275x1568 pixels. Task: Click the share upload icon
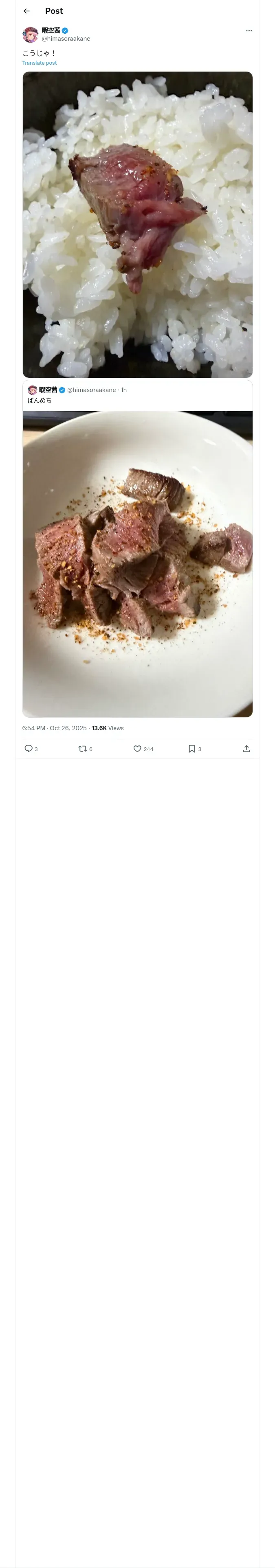pyautogui.click(x=246, y=749)
